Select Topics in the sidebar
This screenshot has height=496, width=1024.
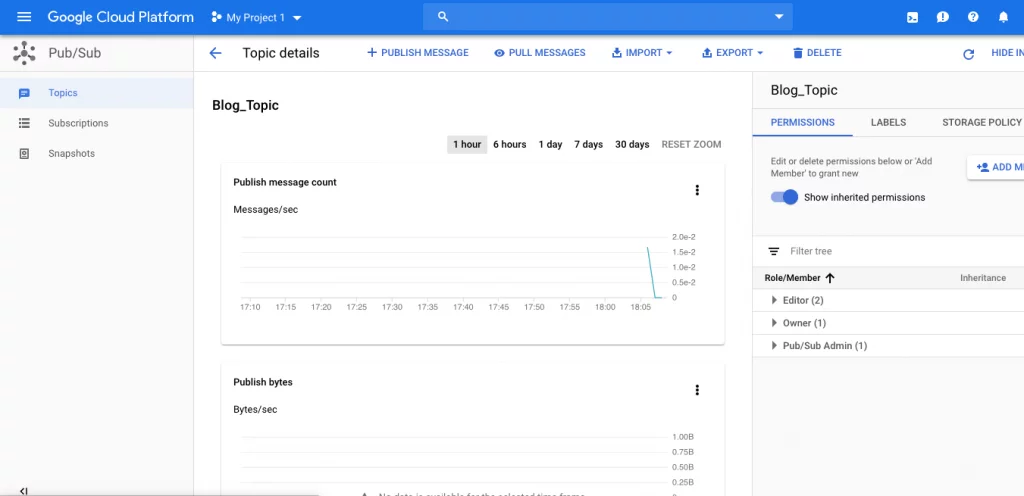[97, 93]
